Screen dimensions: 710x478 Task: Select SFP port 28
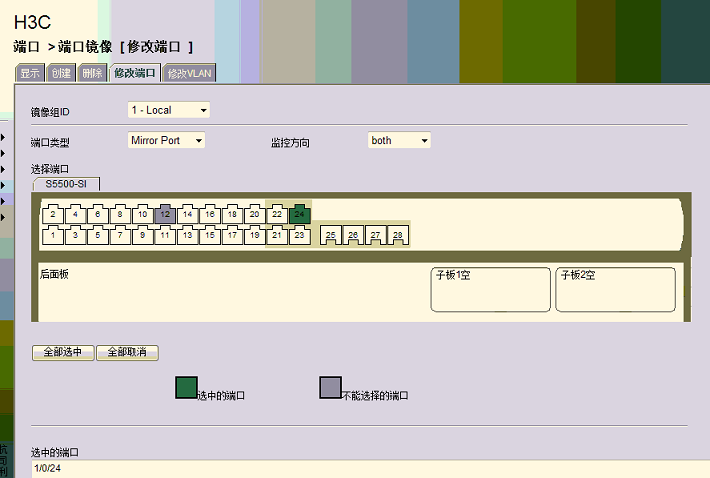(x=398, y=236)
